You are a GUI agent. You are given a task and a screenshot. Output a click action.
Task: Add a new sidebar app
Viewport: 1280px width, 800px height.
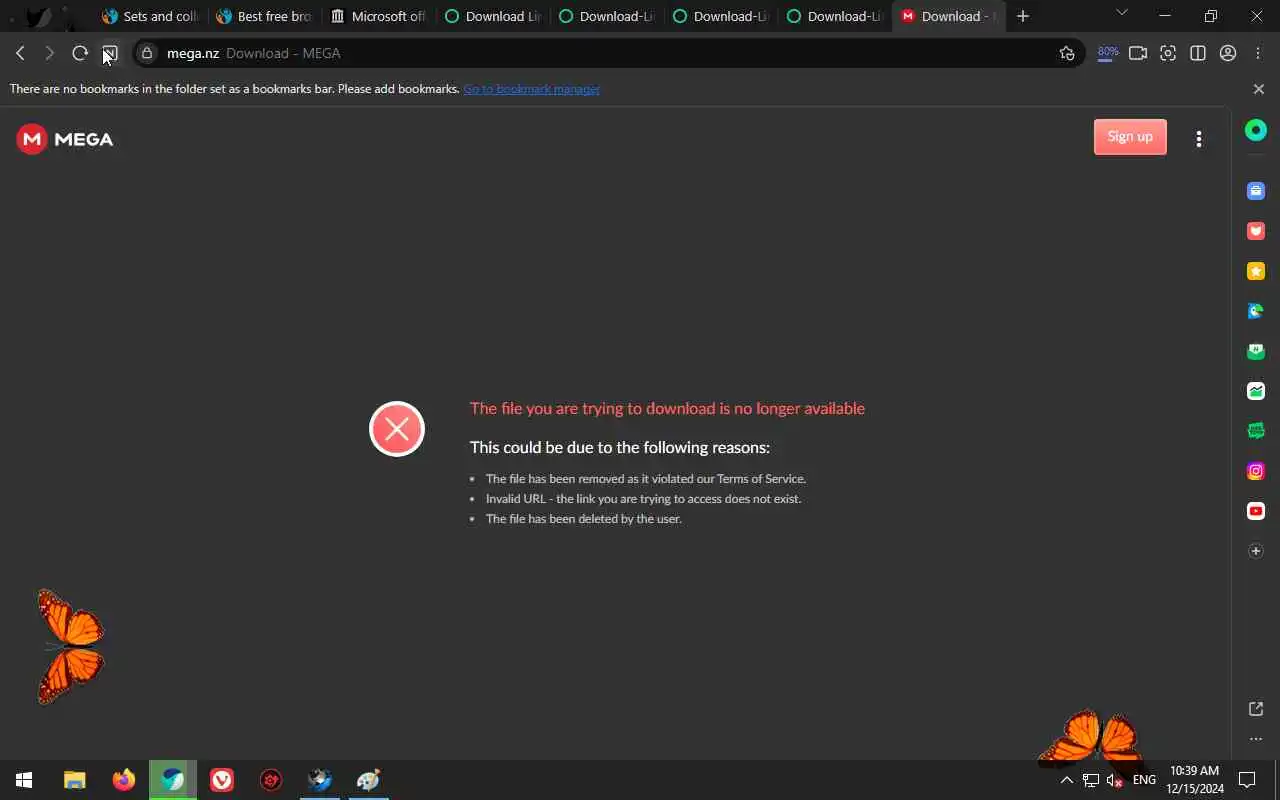[1256, 551]
